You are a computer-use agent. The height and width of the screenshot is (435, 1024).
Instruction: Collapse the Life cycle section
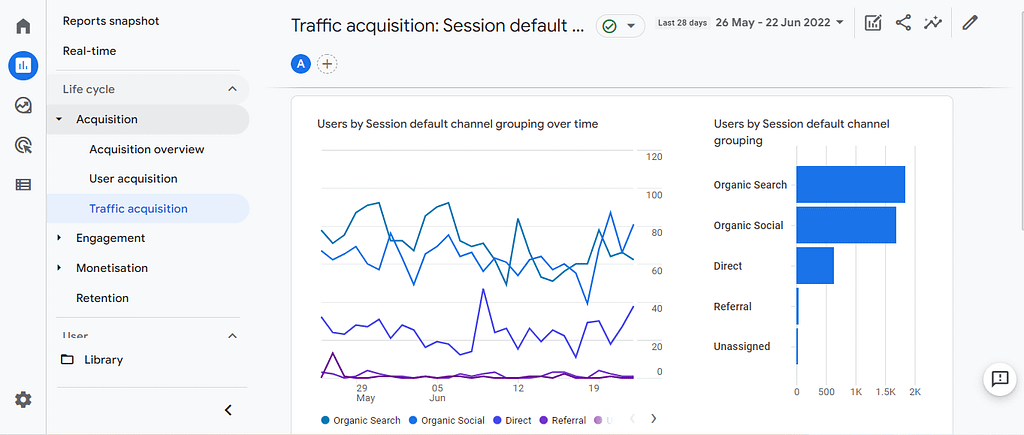pos(232,89)
